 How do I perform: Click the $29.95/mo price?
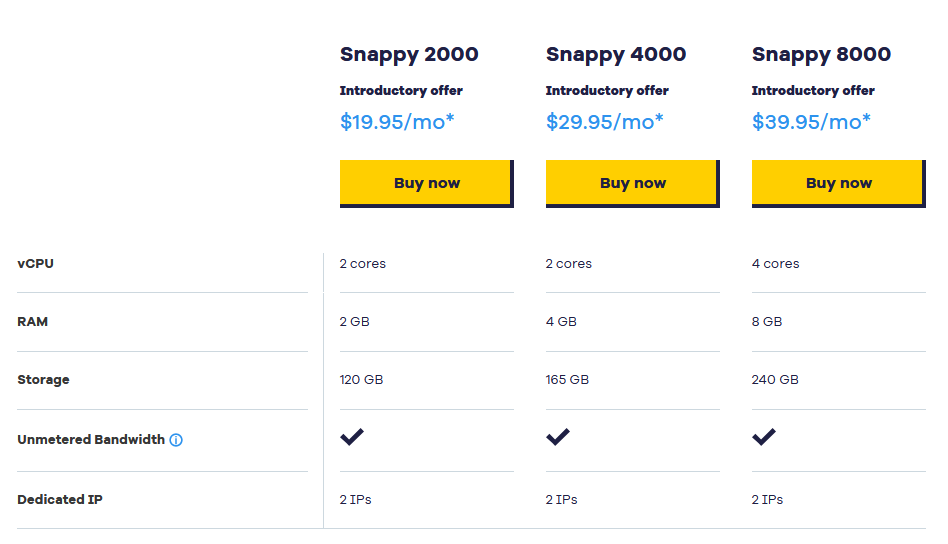click(605, 122)
